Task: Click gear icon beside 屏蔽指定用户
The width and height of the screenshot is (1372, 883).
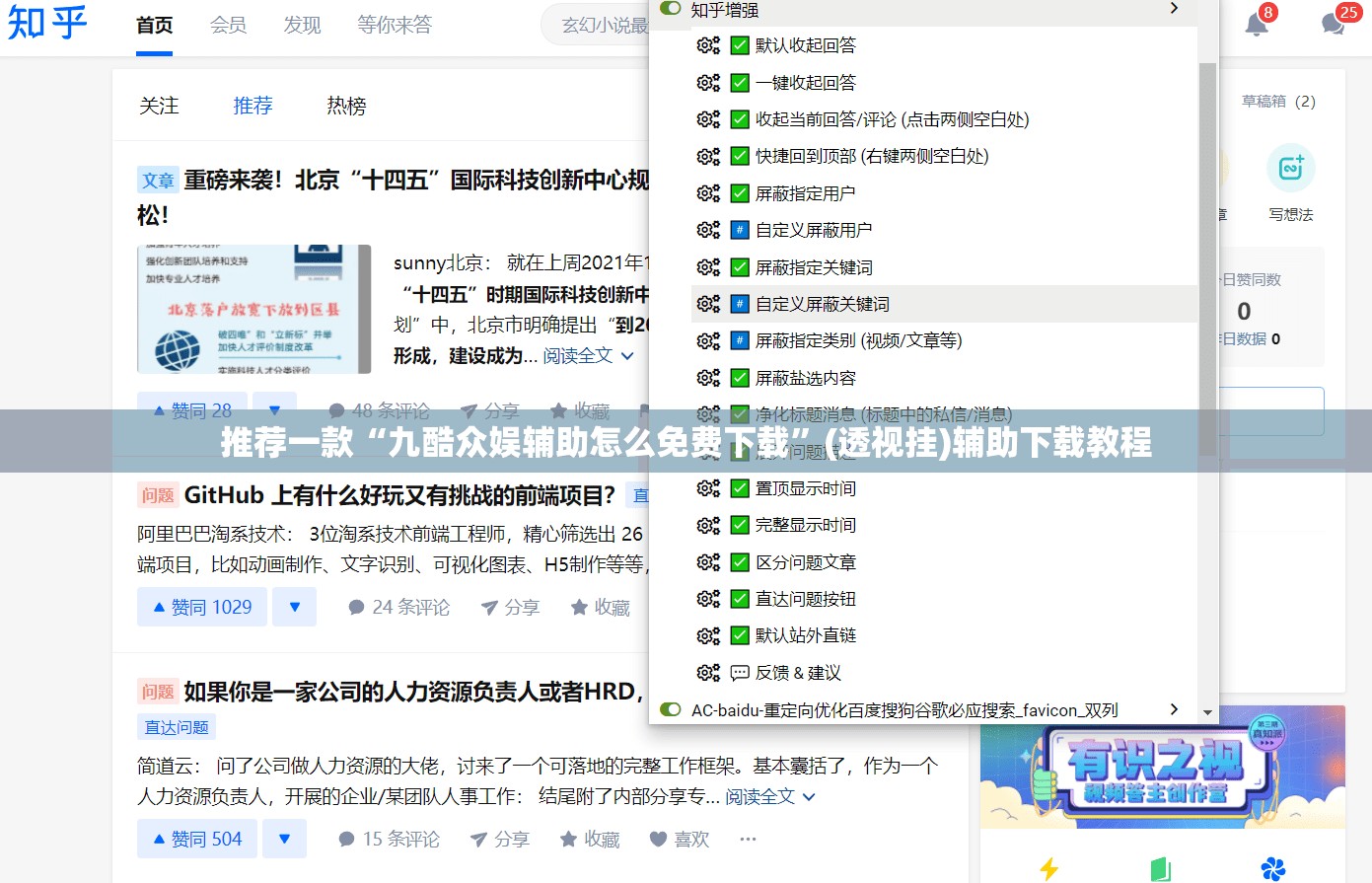Action: tap(708, 193)
